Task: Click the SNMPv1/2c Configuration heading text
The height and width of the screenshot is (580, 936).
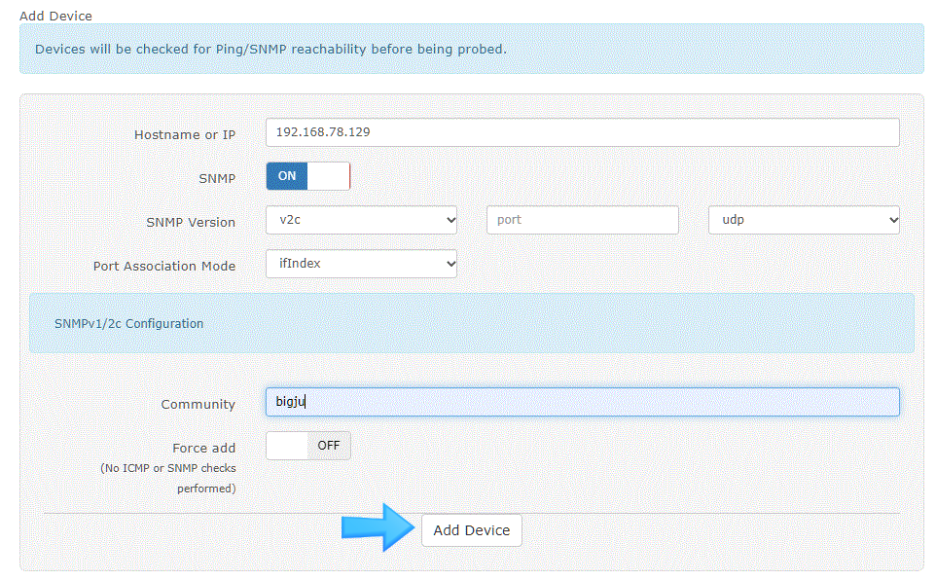Action: [129, 323]
